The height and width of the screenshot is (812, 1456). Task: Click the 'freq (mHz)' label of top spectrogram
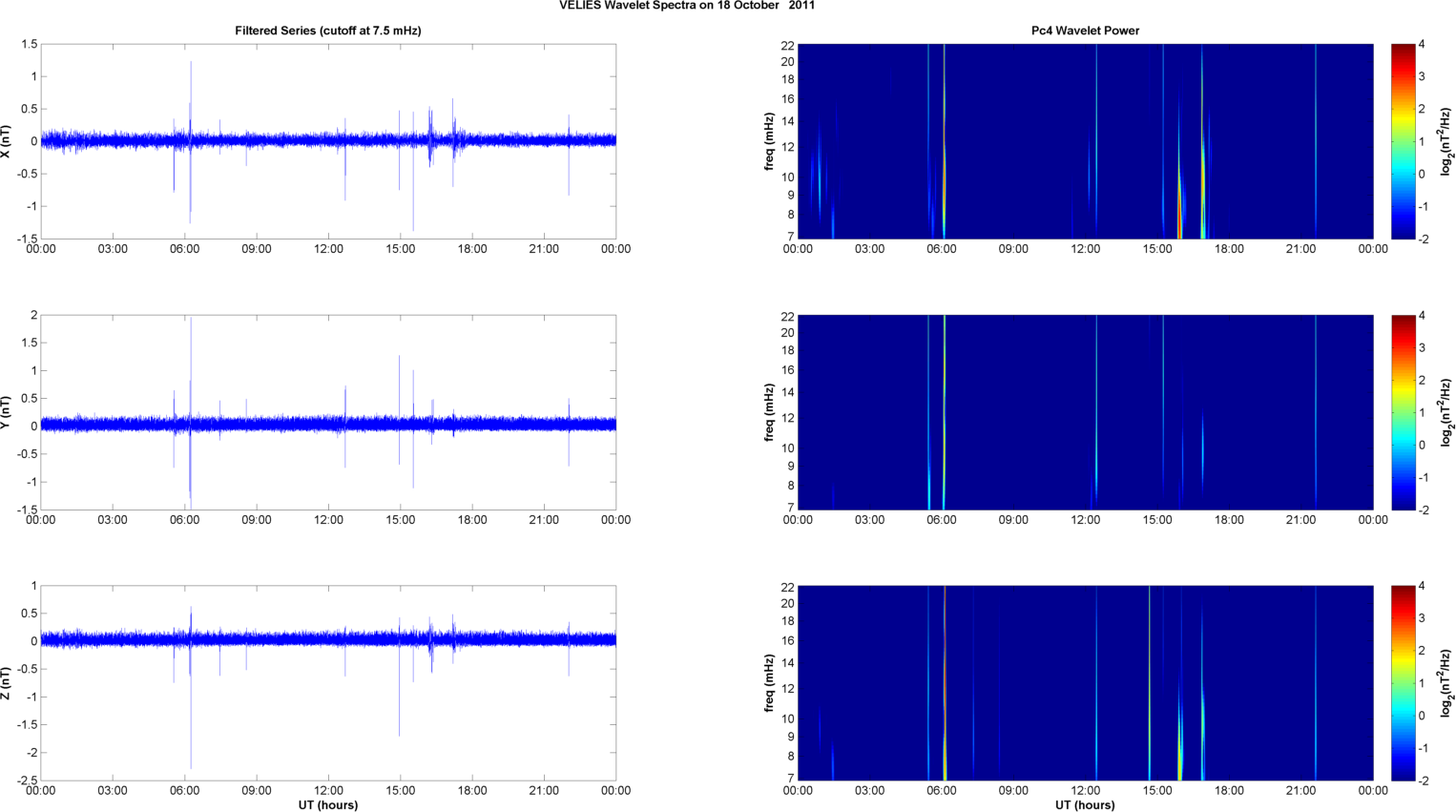click(769, 141)
